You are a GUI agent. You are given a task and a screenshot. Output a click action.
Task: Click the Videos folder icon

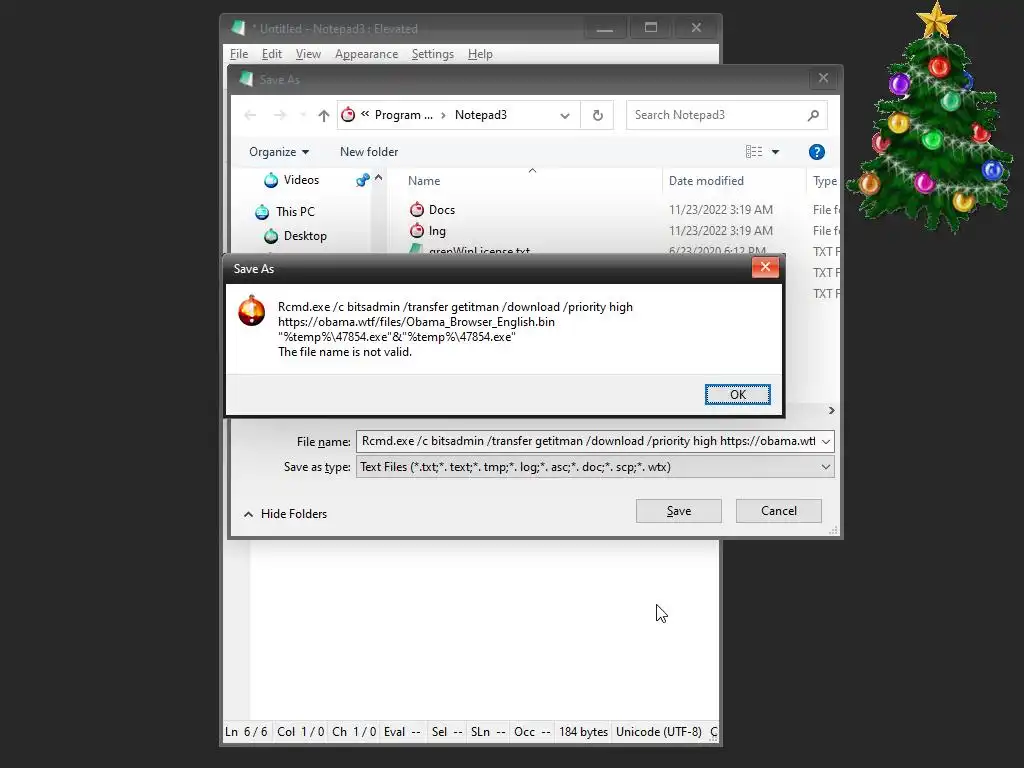click(271, 180)
